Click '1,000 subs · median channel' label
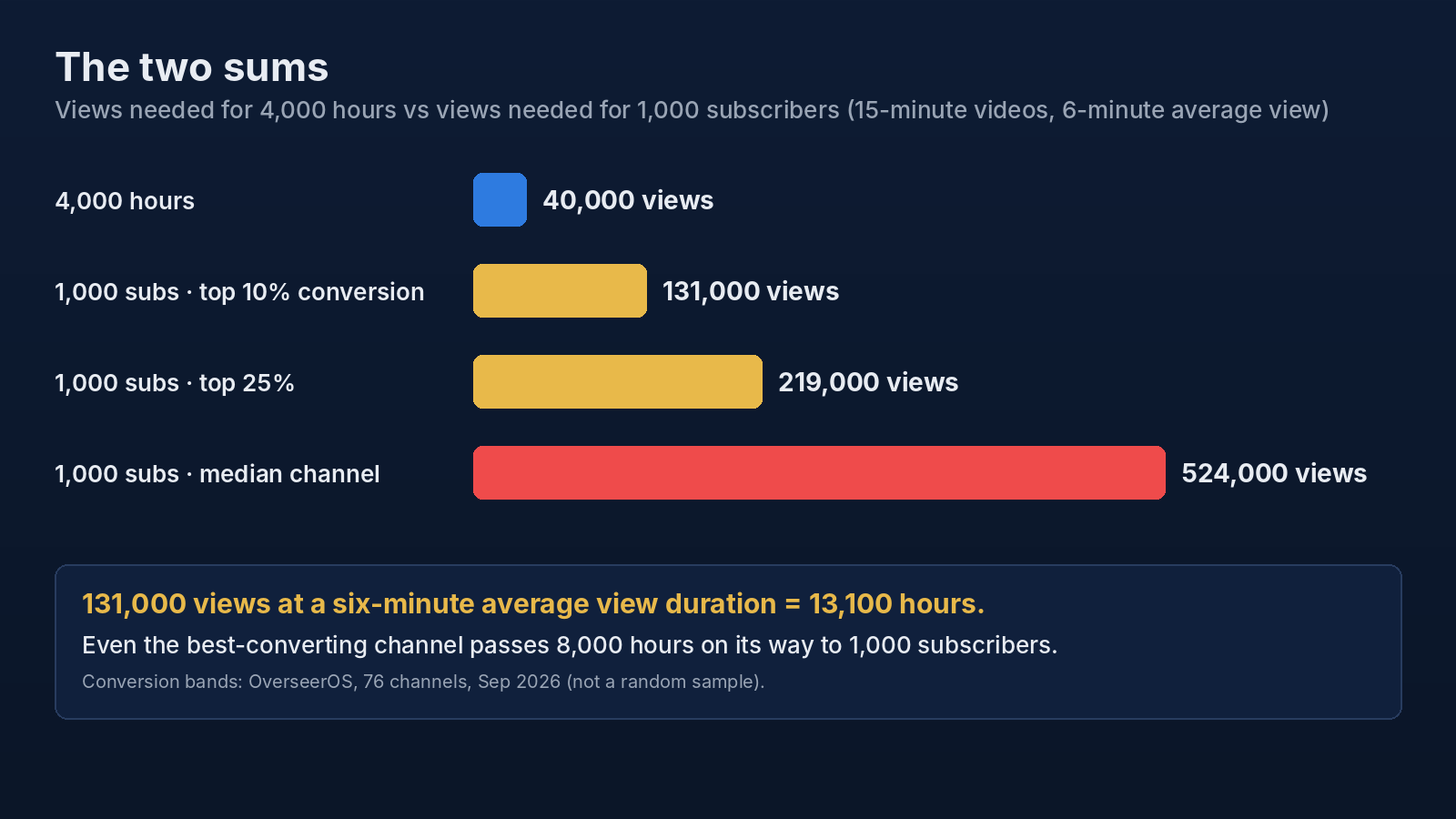 tap(217, 474)
